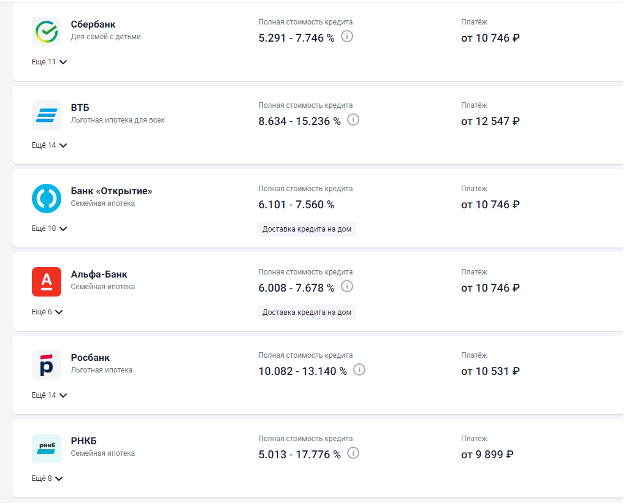Open info icon beside VTB 8.634 - 15.236 %
This screenshot has width=624, height=504.
pos(353,120)
